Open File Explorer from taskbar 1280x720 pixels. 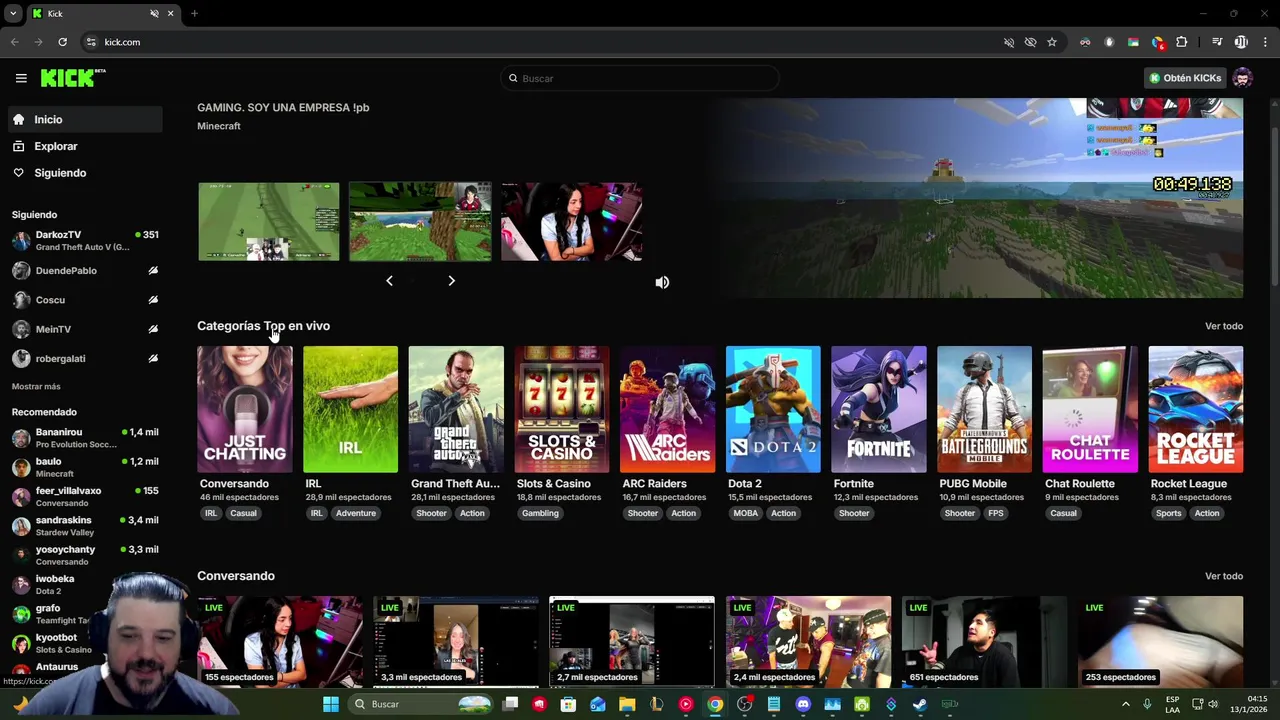click(x=627, y=704)
